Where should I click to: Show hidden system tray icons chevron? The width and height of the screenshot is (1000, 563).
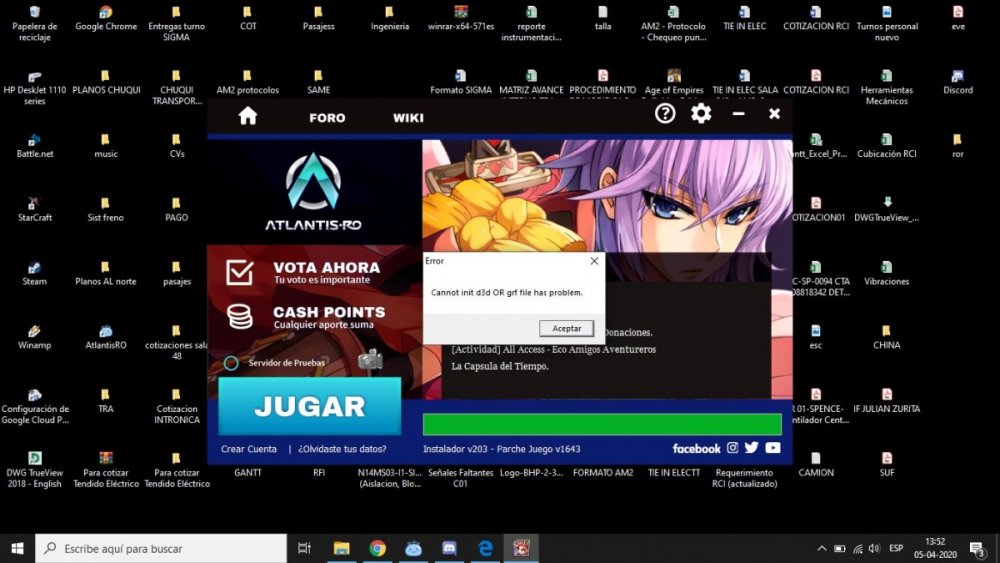click(822, 548)
